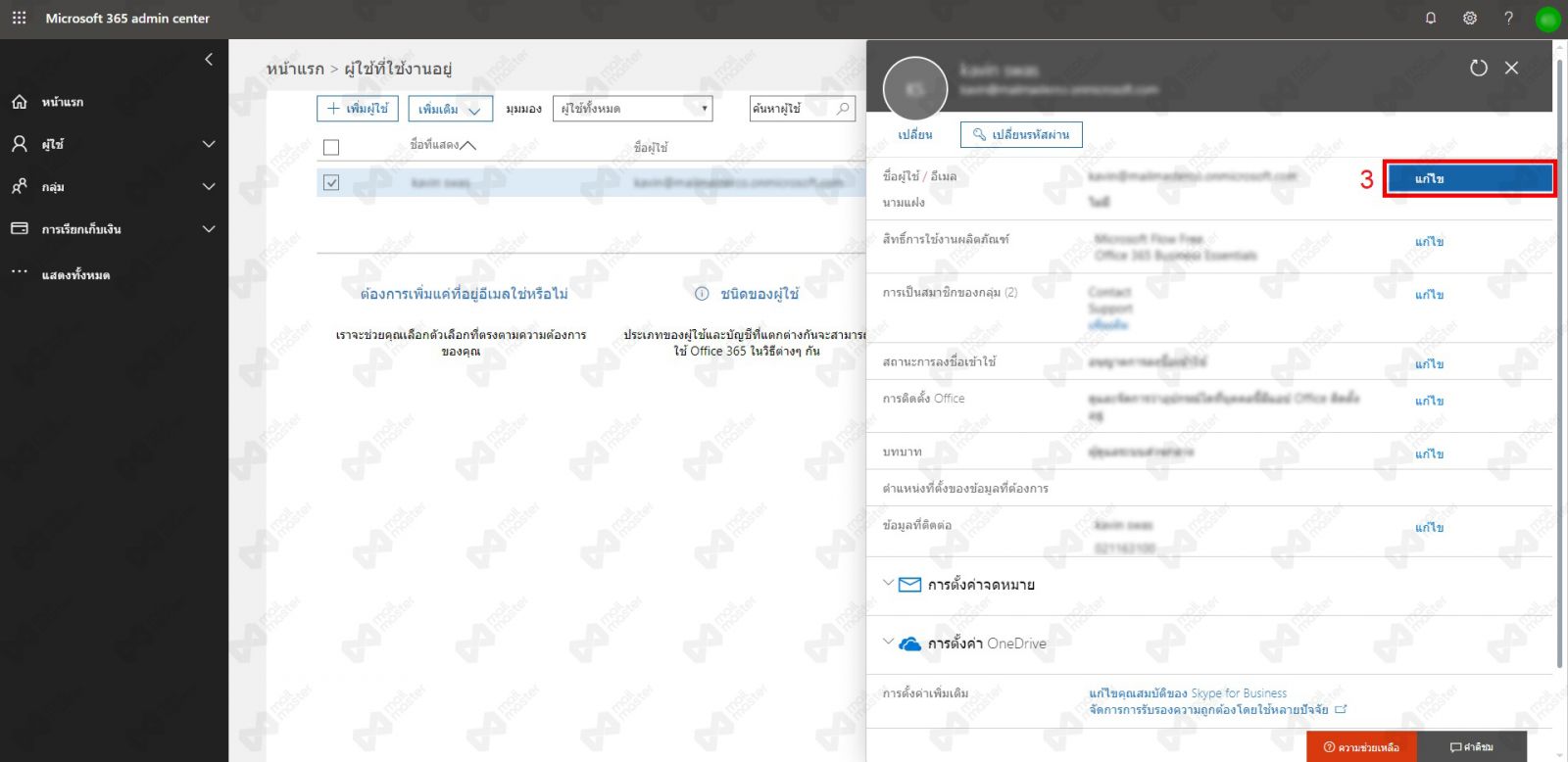The width and height of the screenshot is (1568, 762).
Task: Click the เปลี่ยน photo link
Action: click(x=915, y=135)
